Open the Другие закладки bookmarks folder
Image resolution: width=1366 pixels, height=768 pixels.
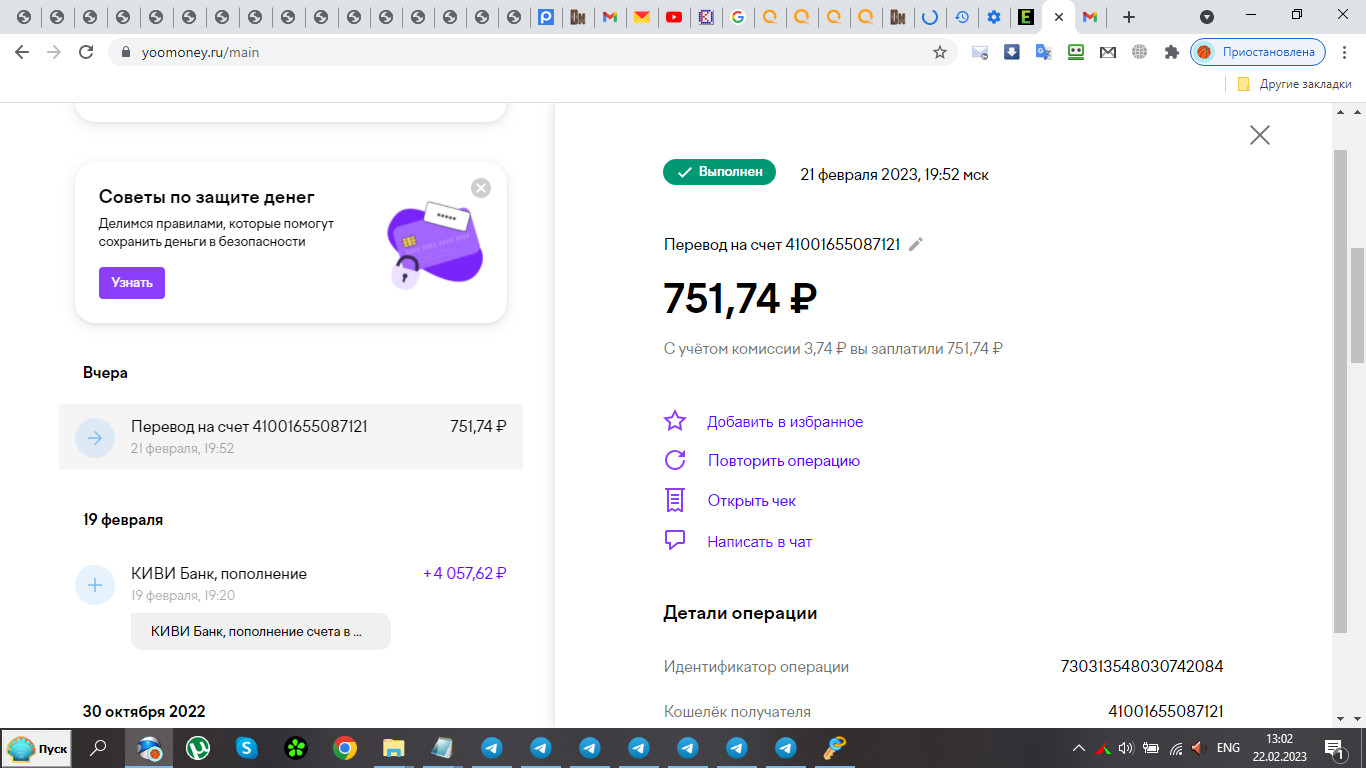point(1294,85)
